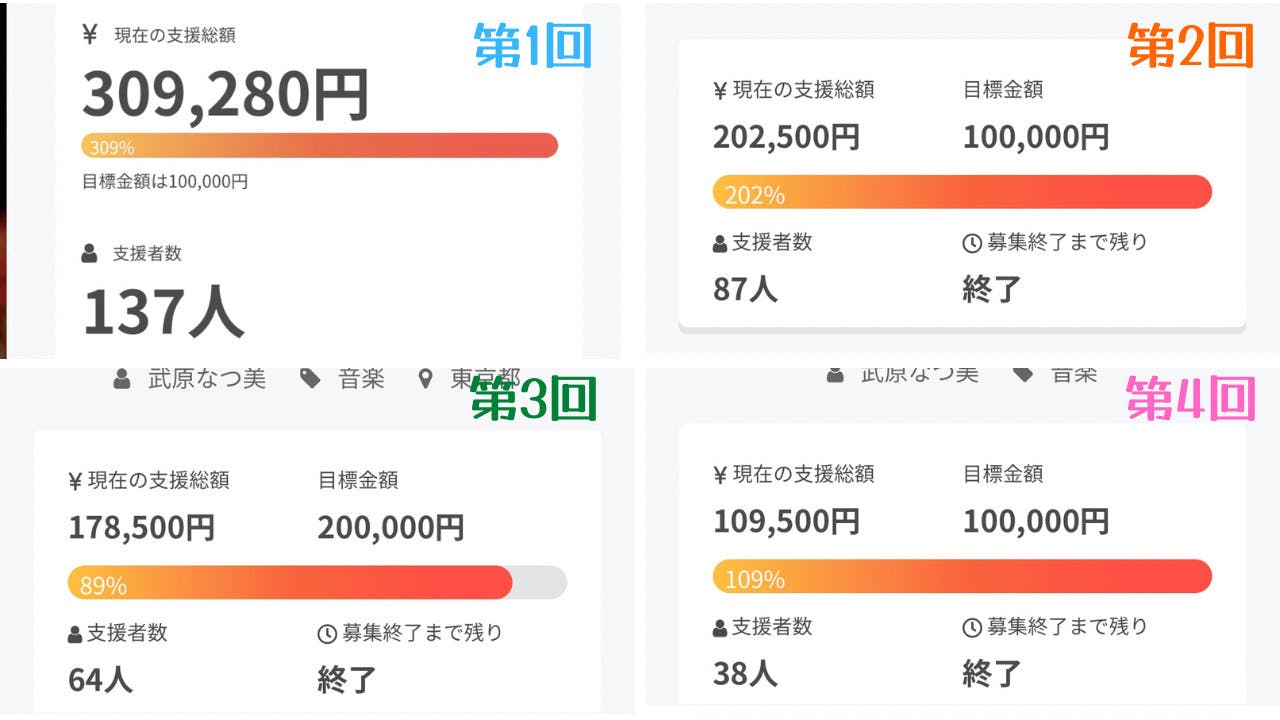The image size is (1280, 720).
Task: Click the clock icon above 終了 in 第2回 panel
Action: (x=971, y=243)
